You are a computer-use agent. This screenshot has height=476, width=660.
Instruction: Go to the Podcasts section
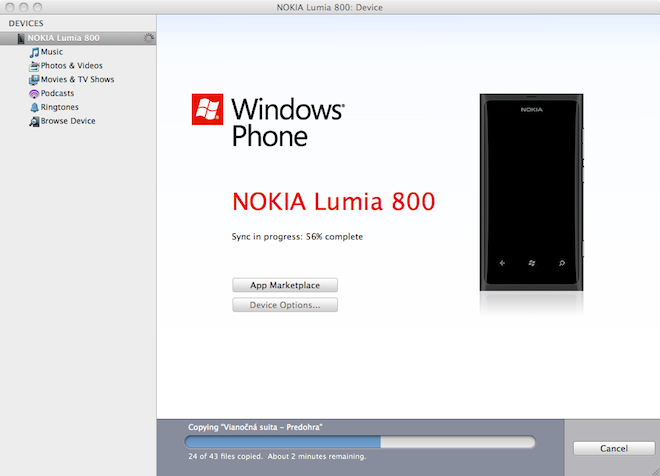click(57, 93)
